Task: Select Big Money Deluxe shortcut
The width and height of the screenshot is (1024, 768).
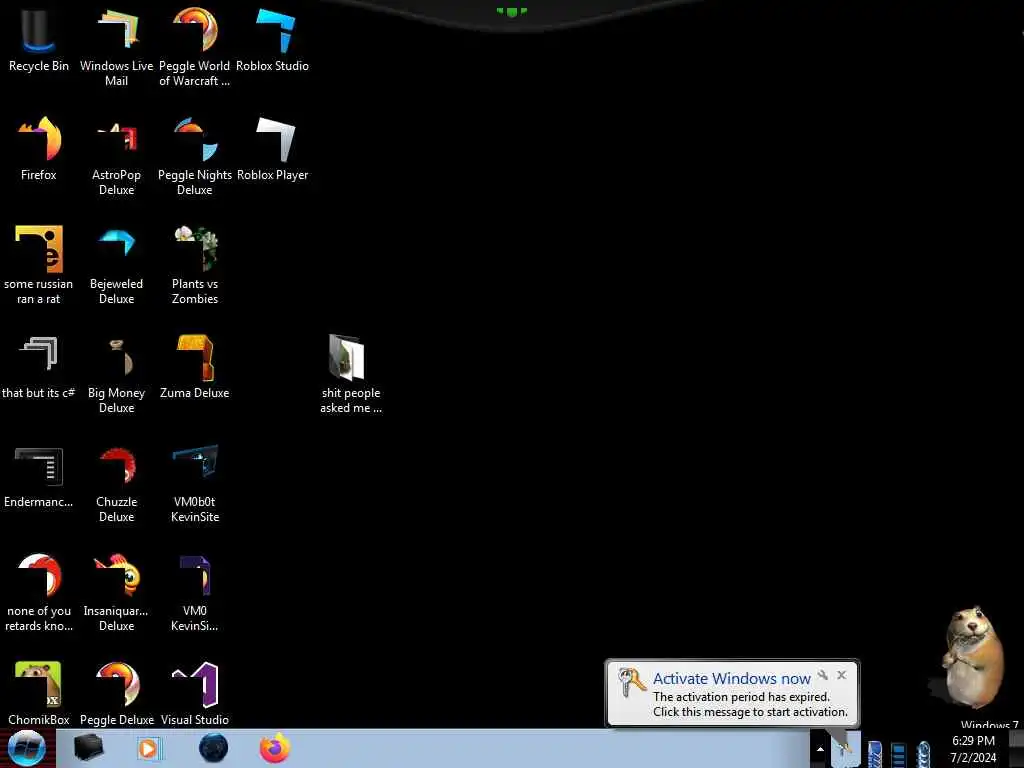Action: tap(116, 374)
